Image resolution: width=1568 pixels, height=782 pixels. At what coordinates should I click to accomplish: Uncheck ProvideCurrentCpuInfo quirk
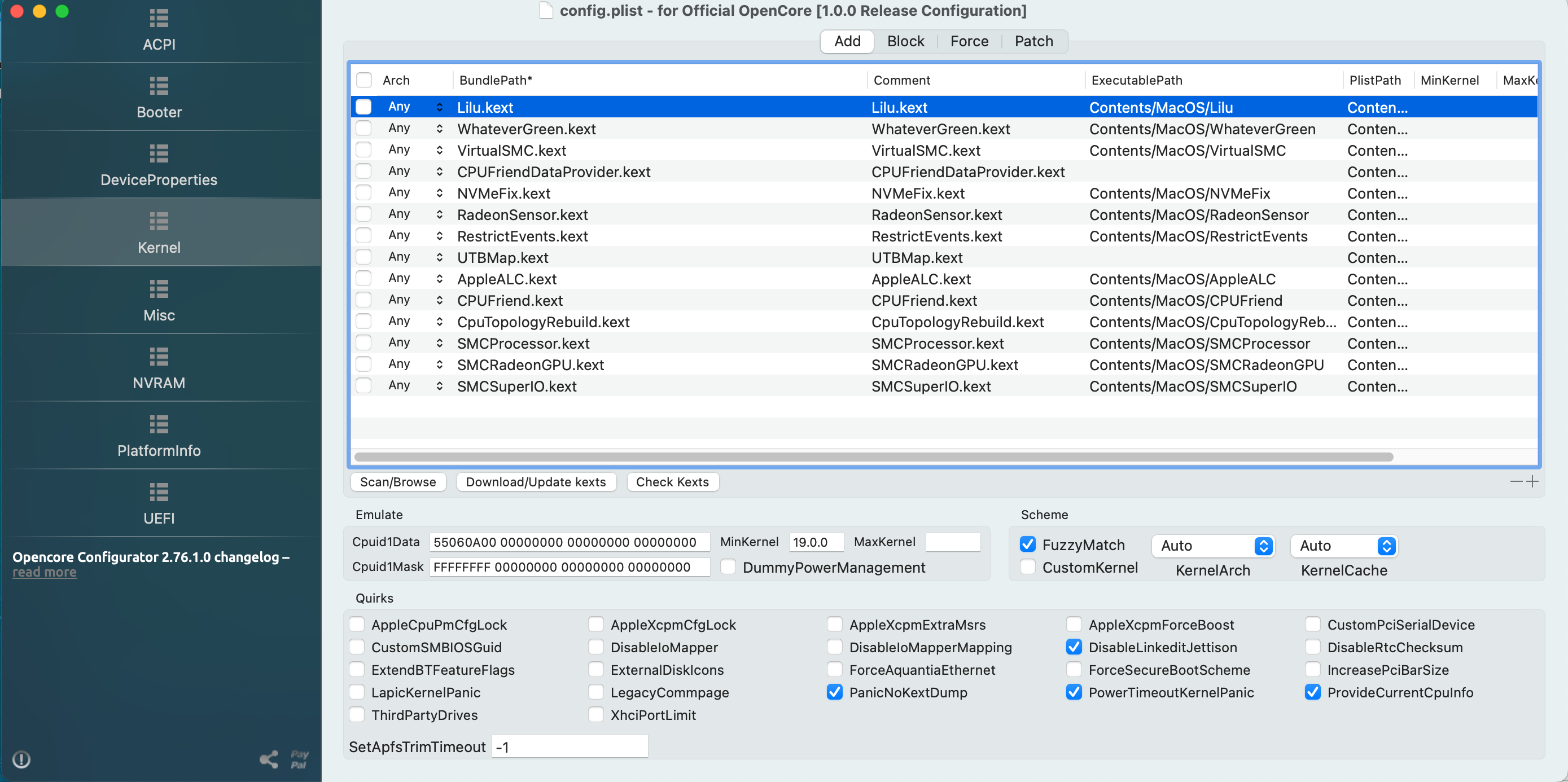(x=1312, y=692)
